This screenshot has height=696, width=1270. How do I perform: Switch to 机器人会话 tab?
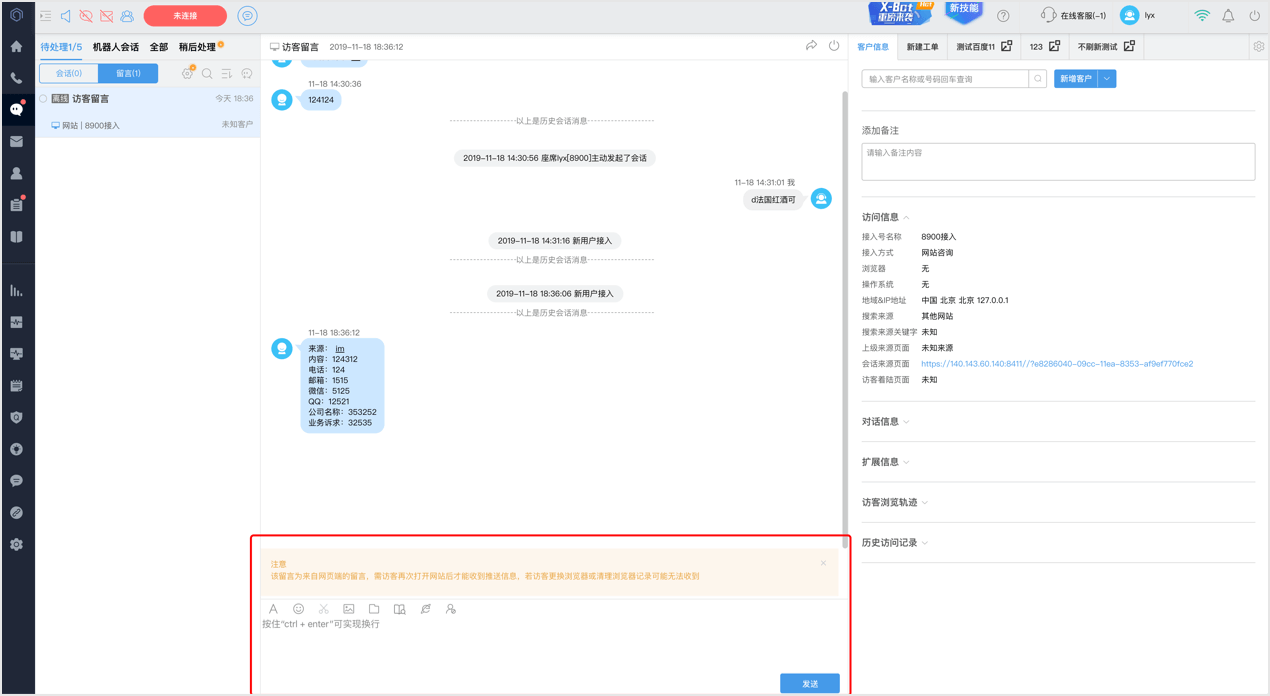click(116, 47)
